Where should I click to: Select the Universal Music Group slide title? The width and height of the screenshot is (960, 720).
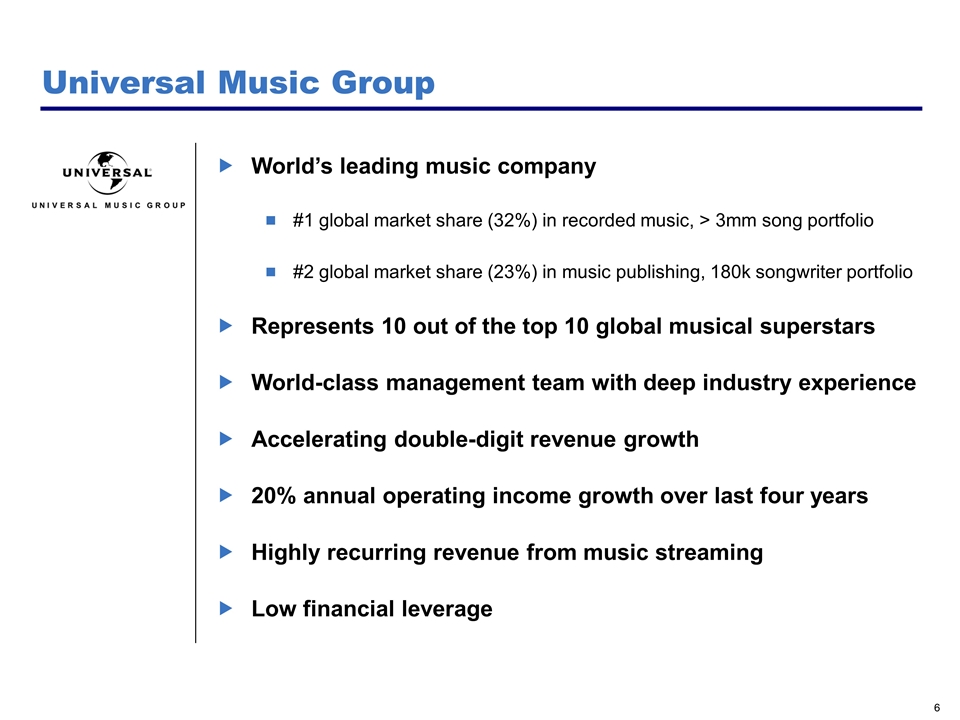coord(237,83)
